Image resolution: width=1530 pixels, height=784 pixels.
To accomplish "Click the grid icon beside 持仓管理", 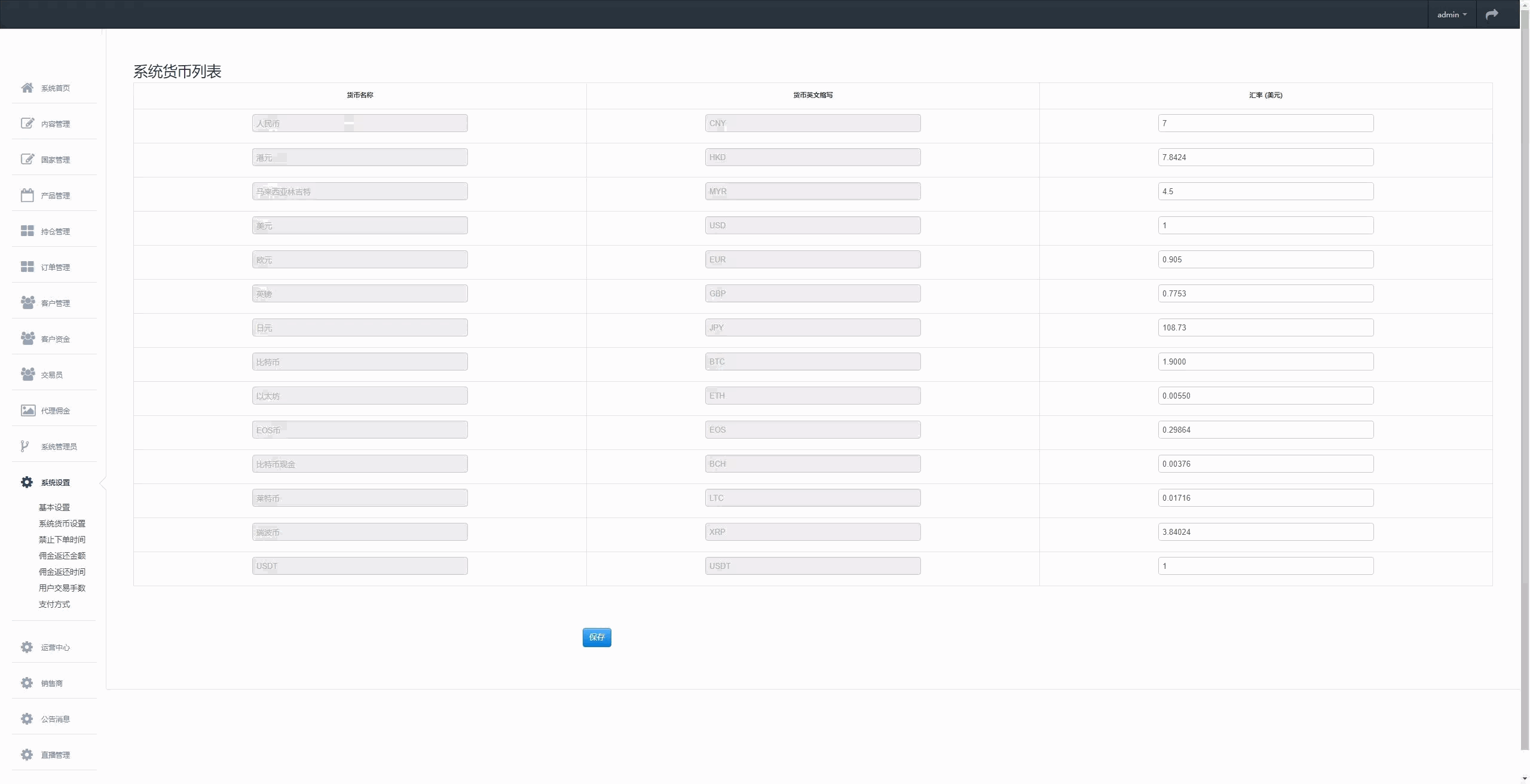I will (27, 231).
